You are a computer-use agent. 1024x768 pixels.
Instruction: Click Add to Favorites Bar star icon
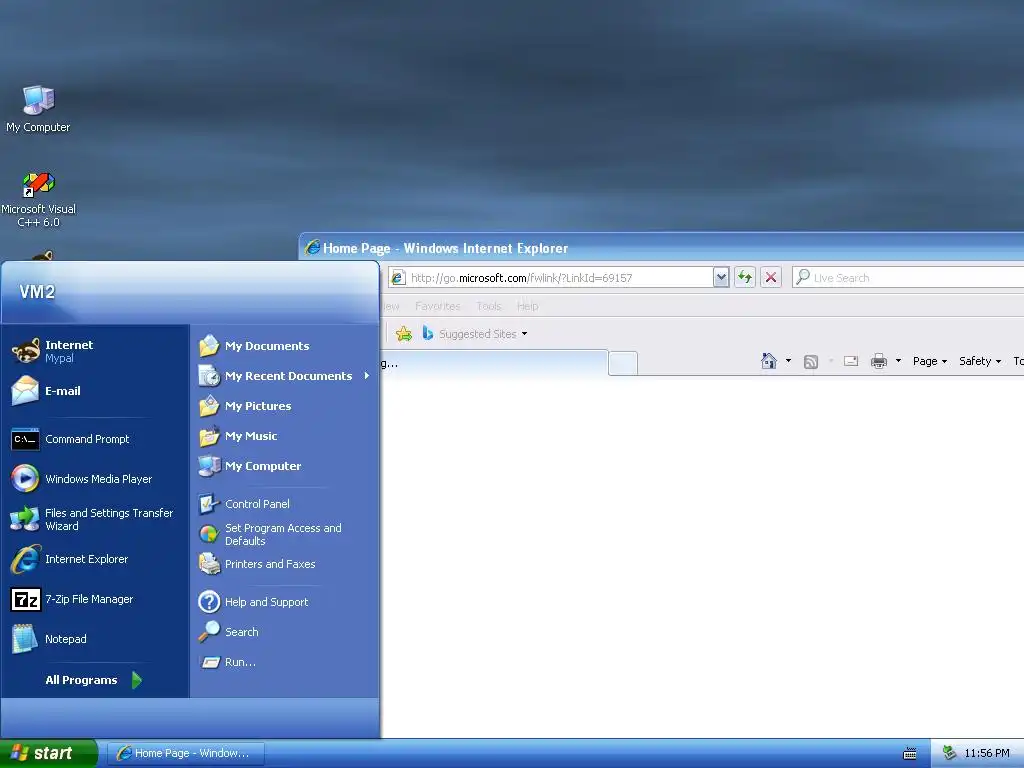click(x=404, y=334)
